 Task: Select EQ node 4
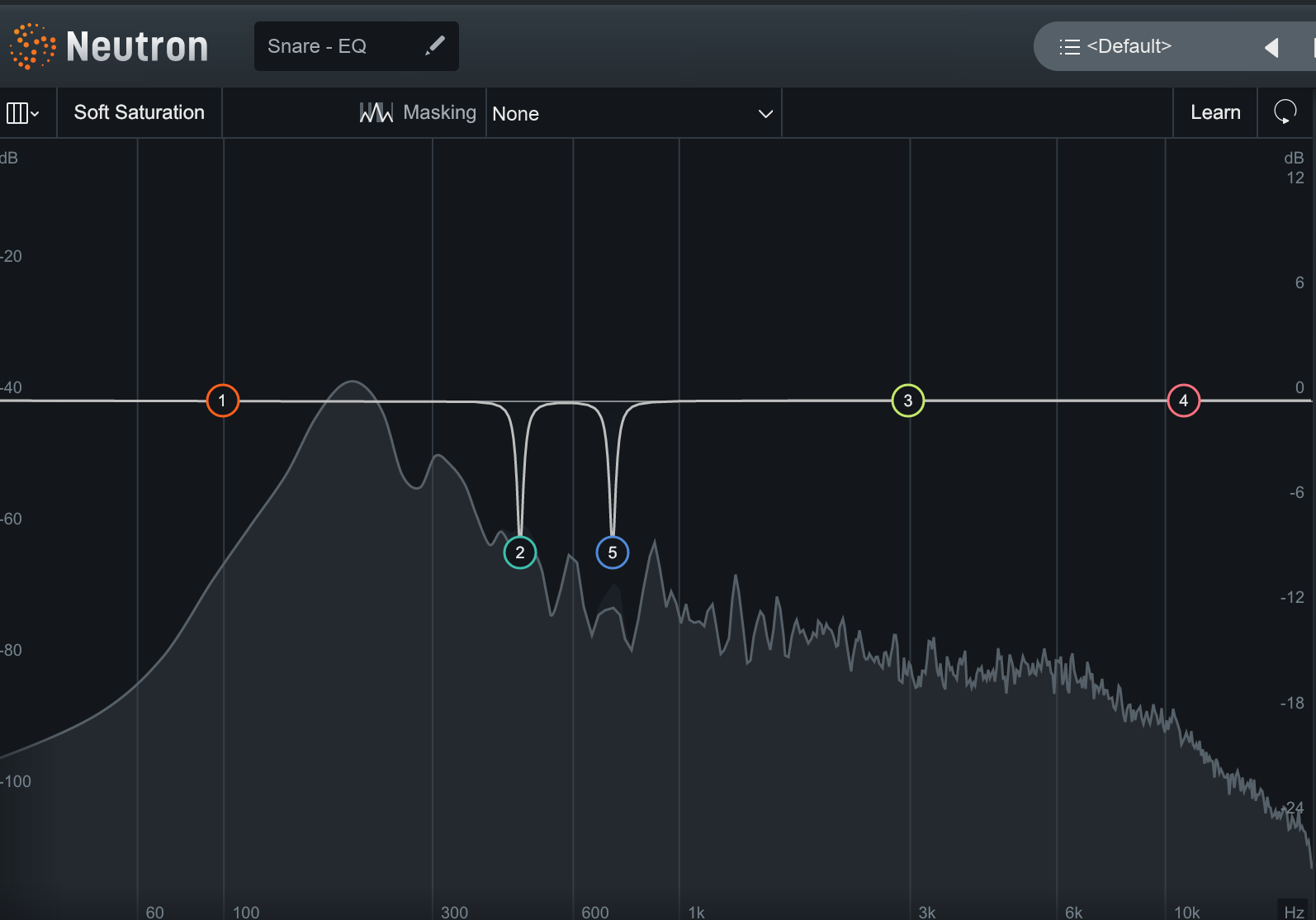click(1184, 401)
